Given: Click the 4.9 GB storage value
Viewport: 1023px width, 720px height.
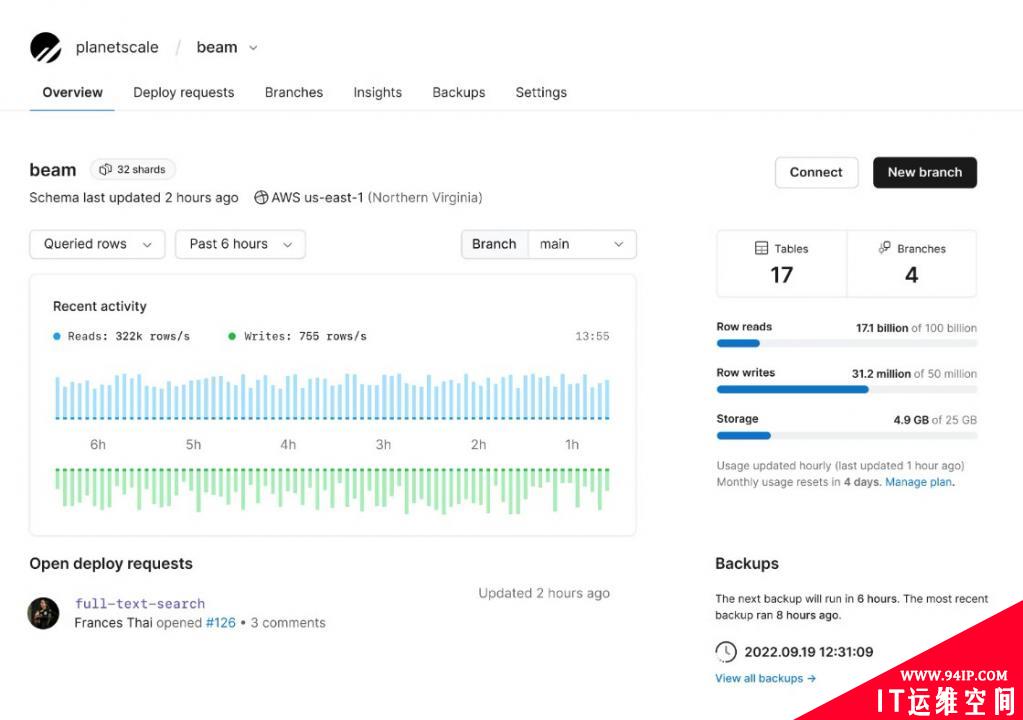Looking at the screenshot, I should (911, 420).
